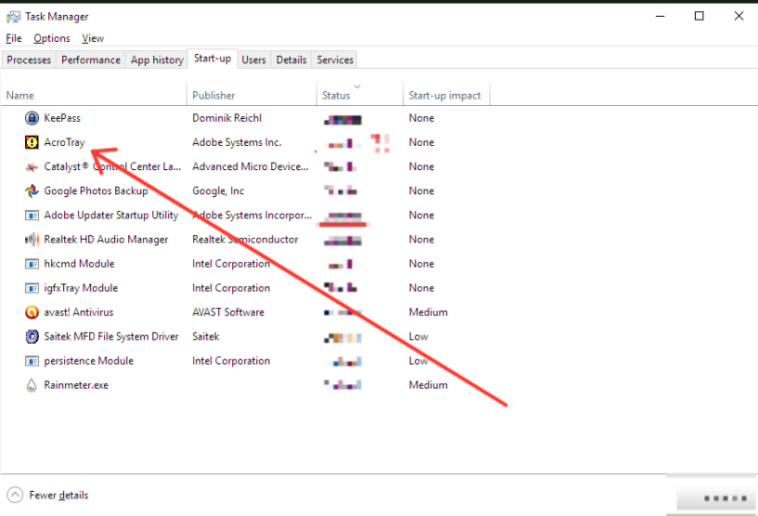Screen dimensions: 758x516
Task: Open the Options menu
Action: coord(51,38)
